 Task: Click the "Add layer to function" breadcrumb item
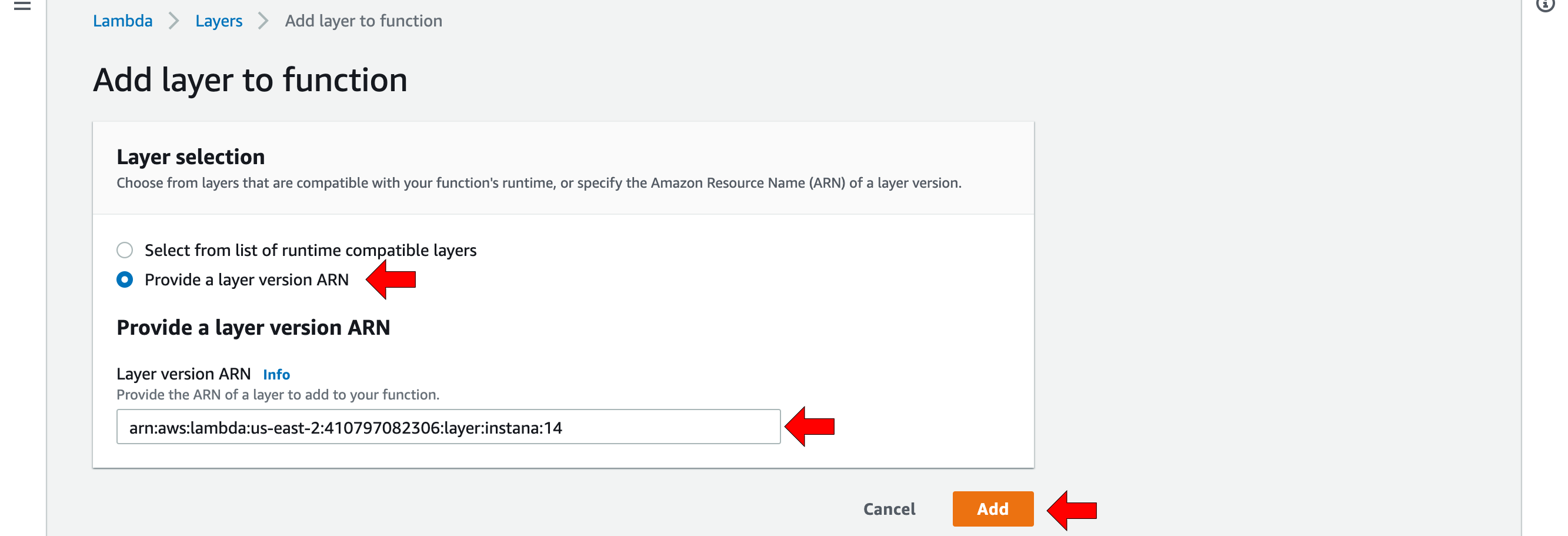tap(363, 21)
